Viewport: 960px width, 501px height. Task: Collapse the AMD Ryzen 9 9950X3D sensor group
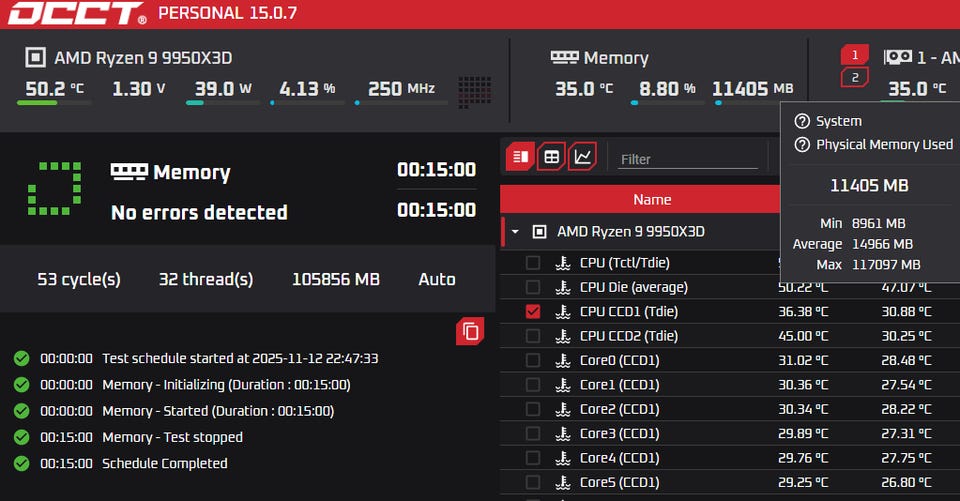(516, 232)
